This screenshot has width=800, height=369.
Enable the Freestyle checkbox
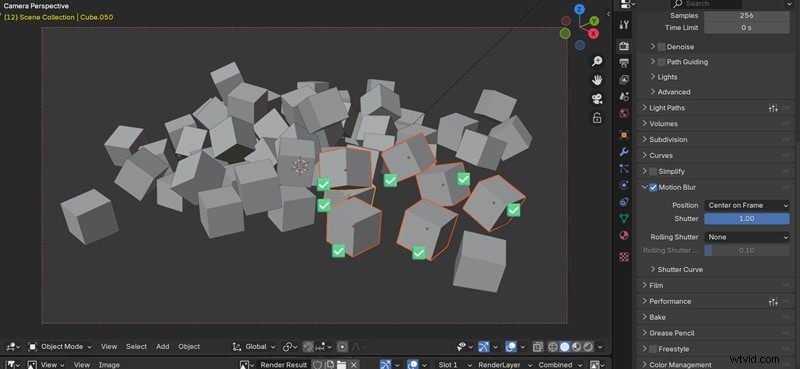point(653,349)
